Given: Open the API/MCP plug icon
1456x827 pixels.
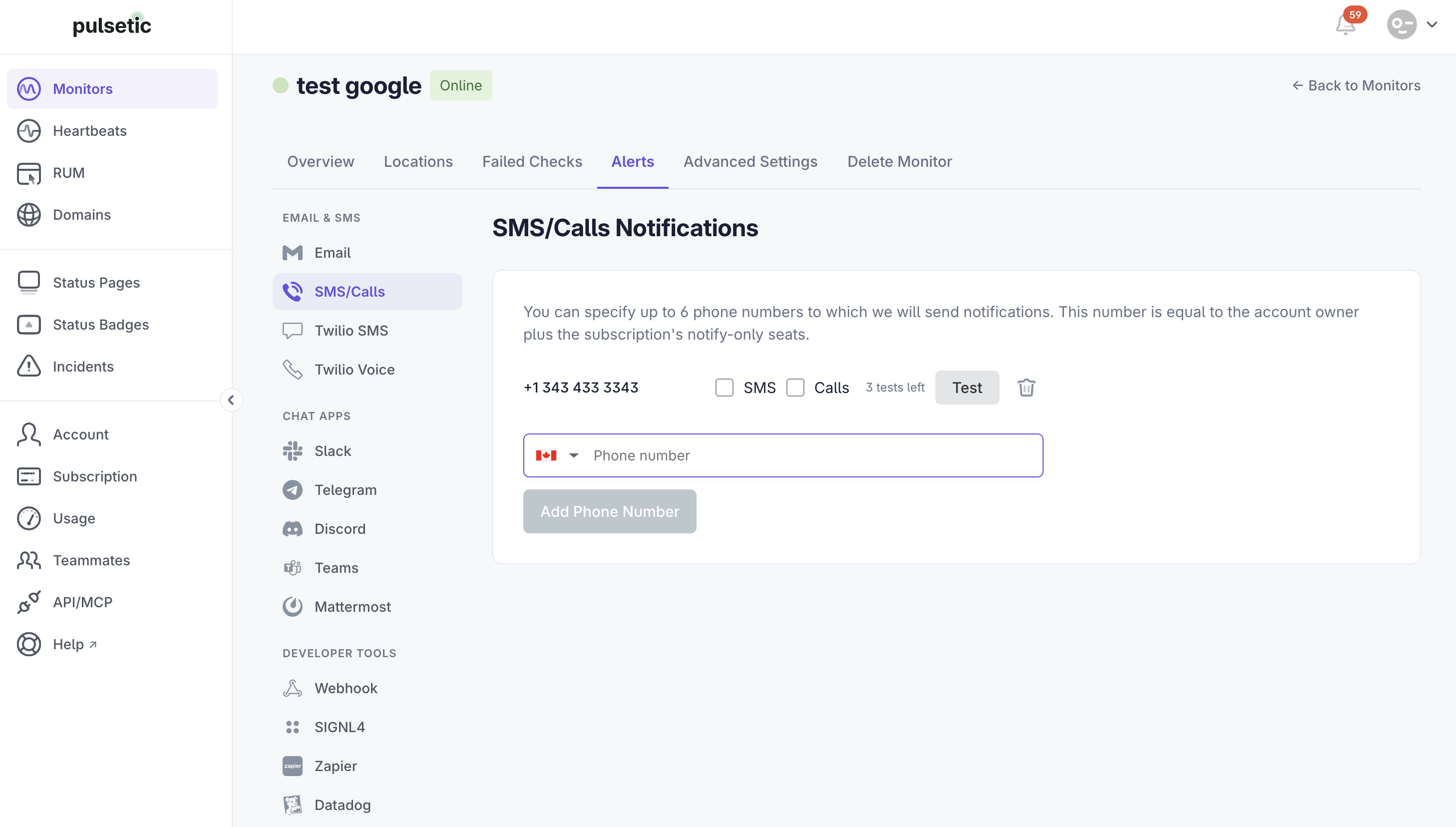Looking at the screenshot, I should 29,602.
